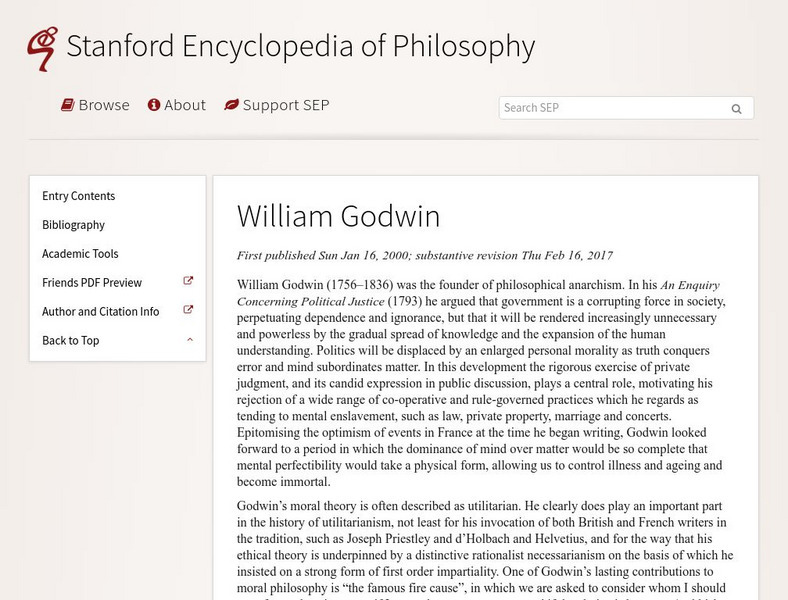
Task: Type in the Search SEP field
Action: coord(610,108)
